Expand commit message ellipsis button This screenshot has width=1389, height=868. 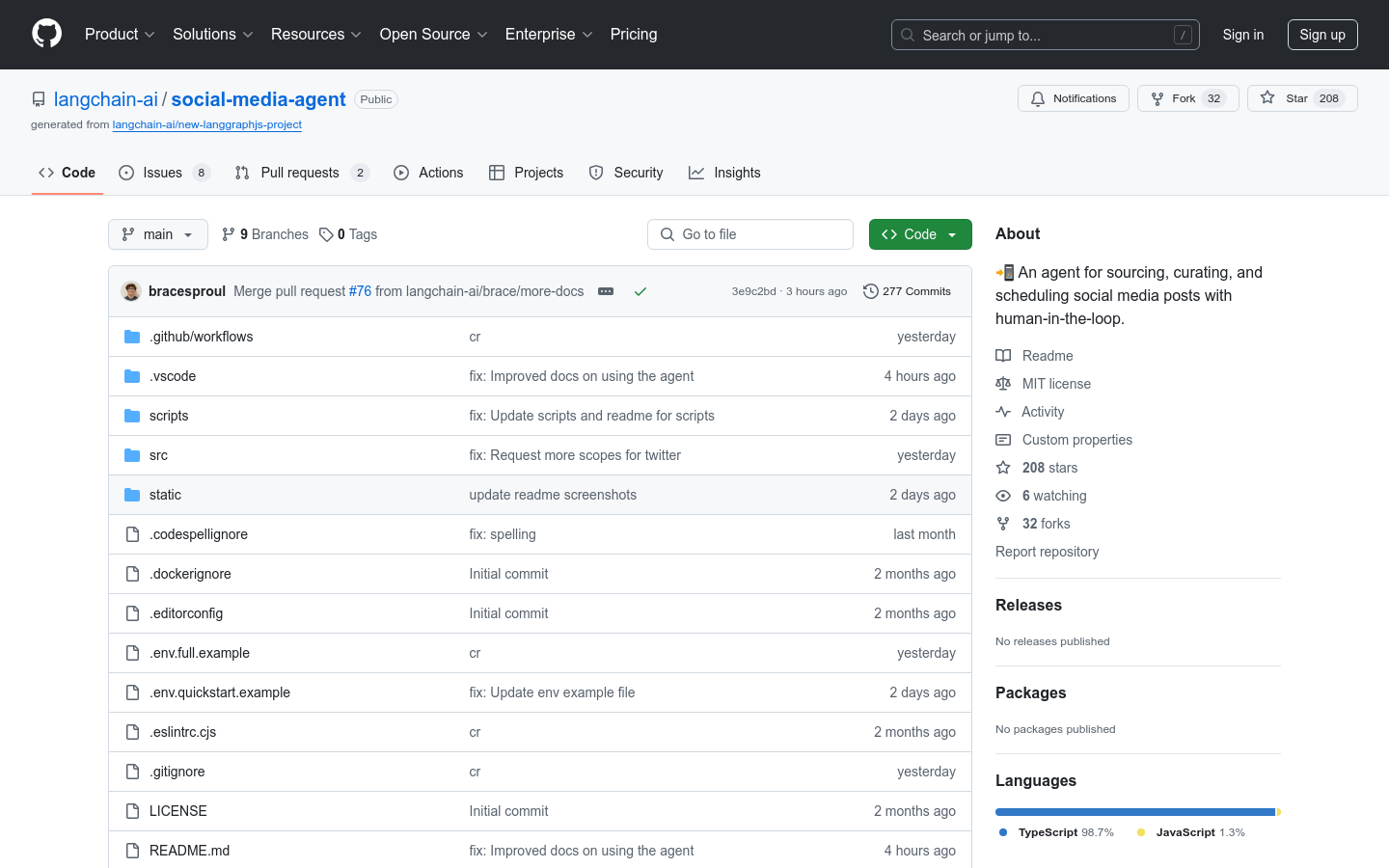click(606, 291)
